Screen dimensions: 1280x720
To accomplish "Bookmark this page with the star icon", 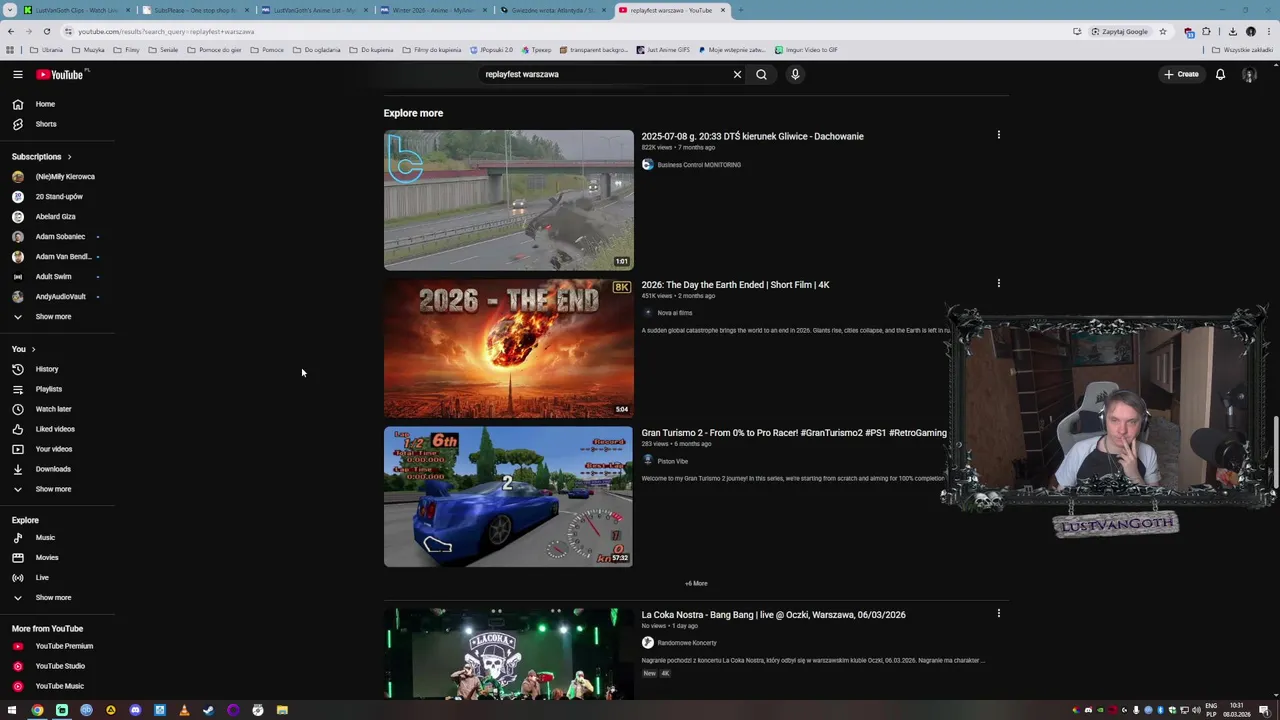I will tap(1162, 31).
